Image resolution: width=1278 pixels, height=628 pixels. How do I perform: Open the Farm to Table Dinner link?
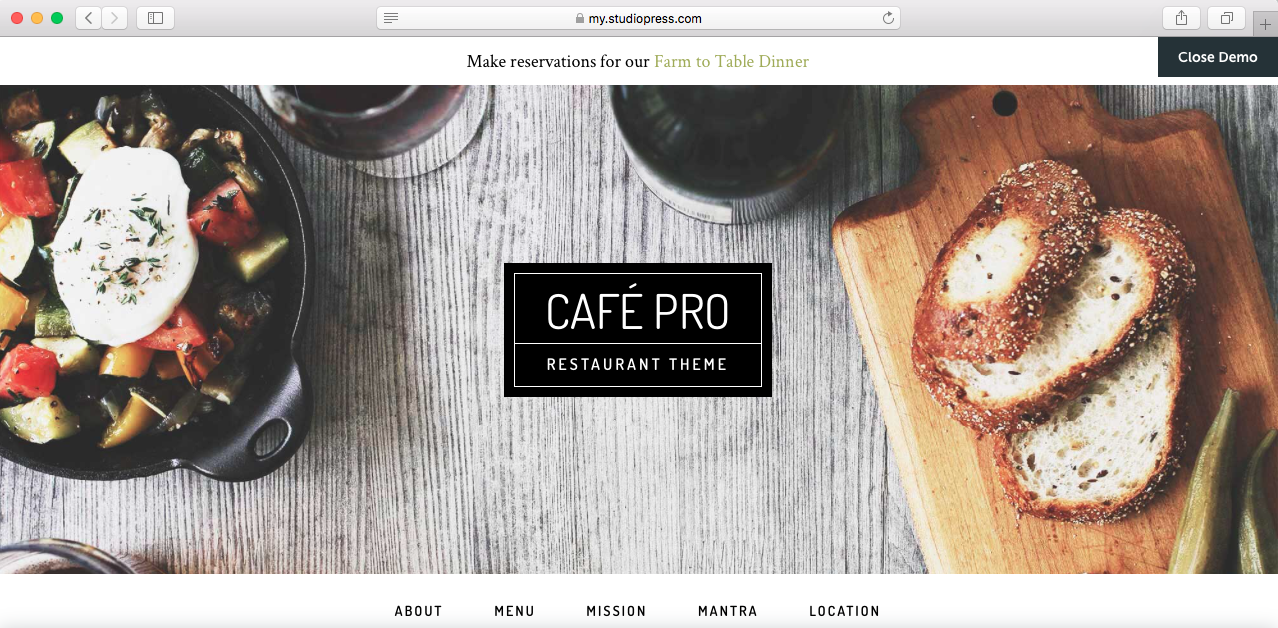point(731,62)
